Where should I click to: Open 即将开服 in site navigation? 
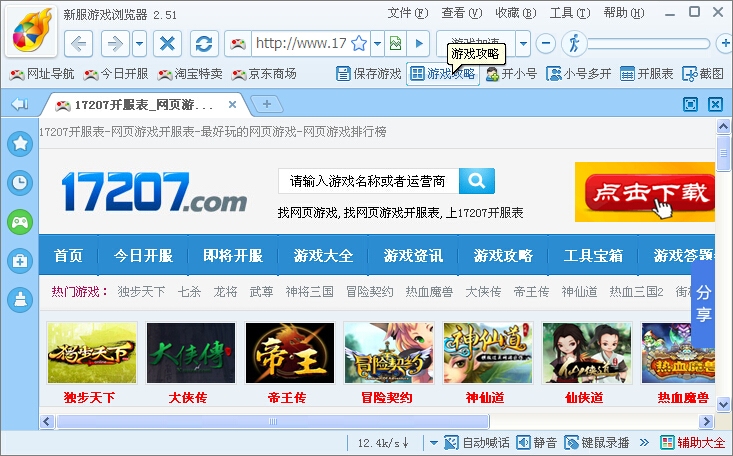233,255
